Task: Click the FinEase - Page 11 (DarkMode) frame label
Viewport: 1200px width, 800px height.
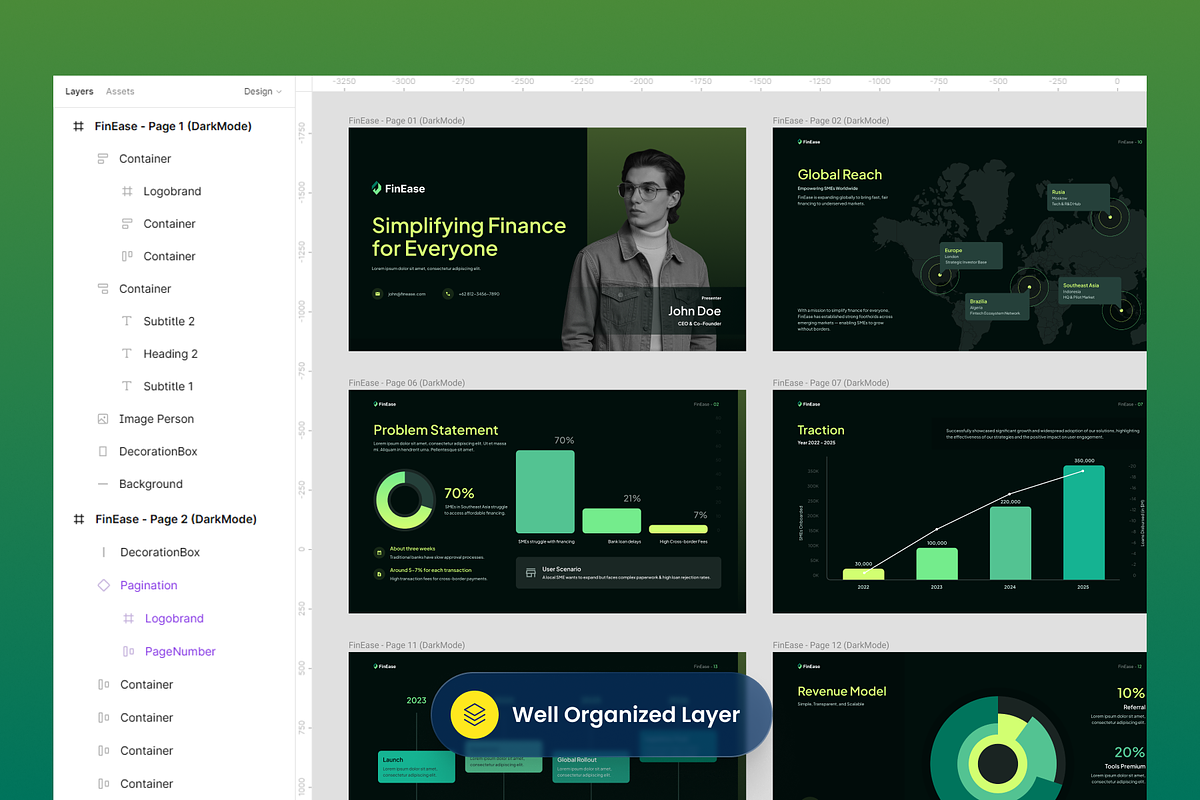Action: tap(407, 646)
